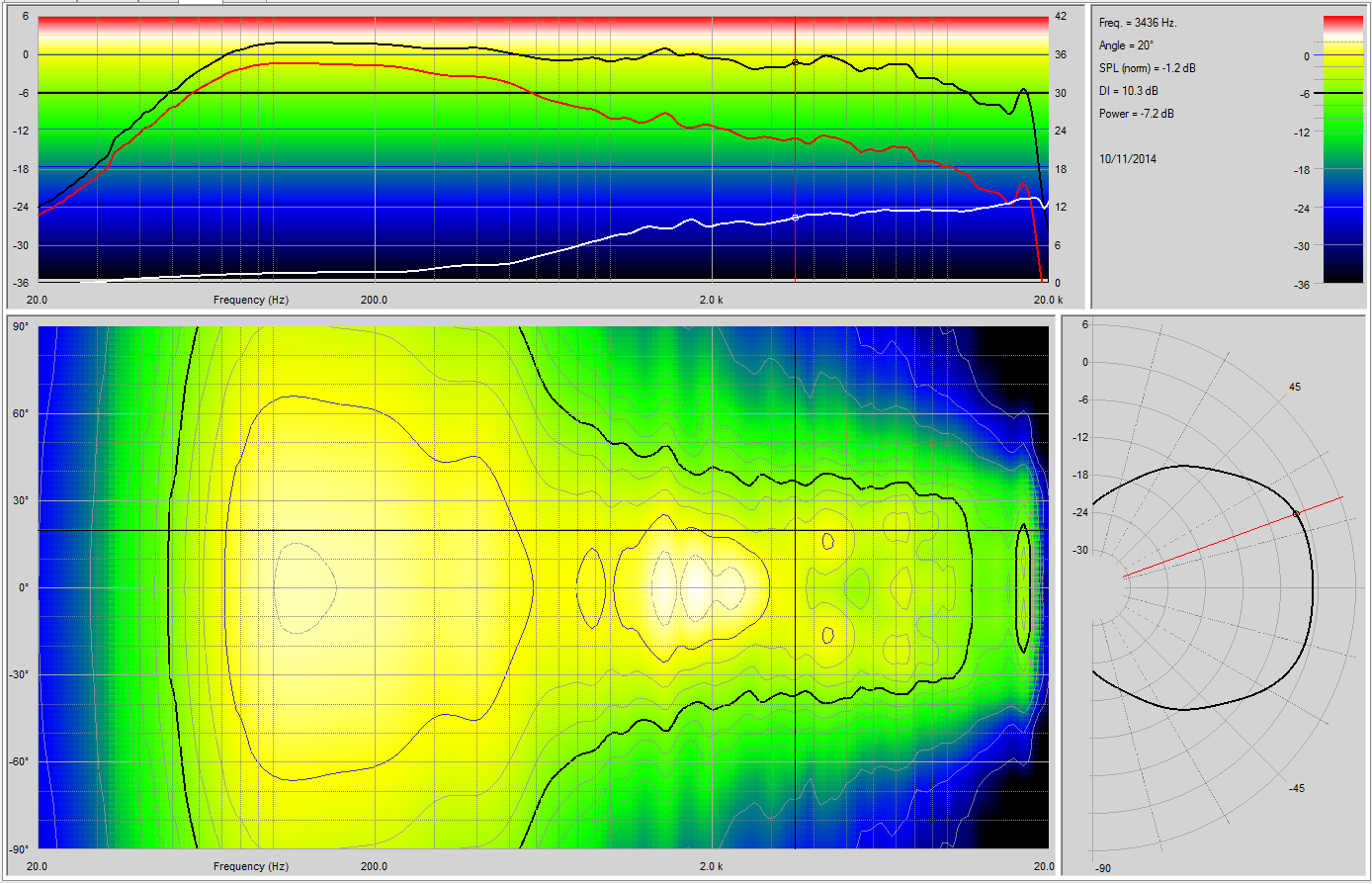This screenshot has height=884, width=1372.
Task: Click the color scale legend bar
Action: click(x=1342, y=148)
